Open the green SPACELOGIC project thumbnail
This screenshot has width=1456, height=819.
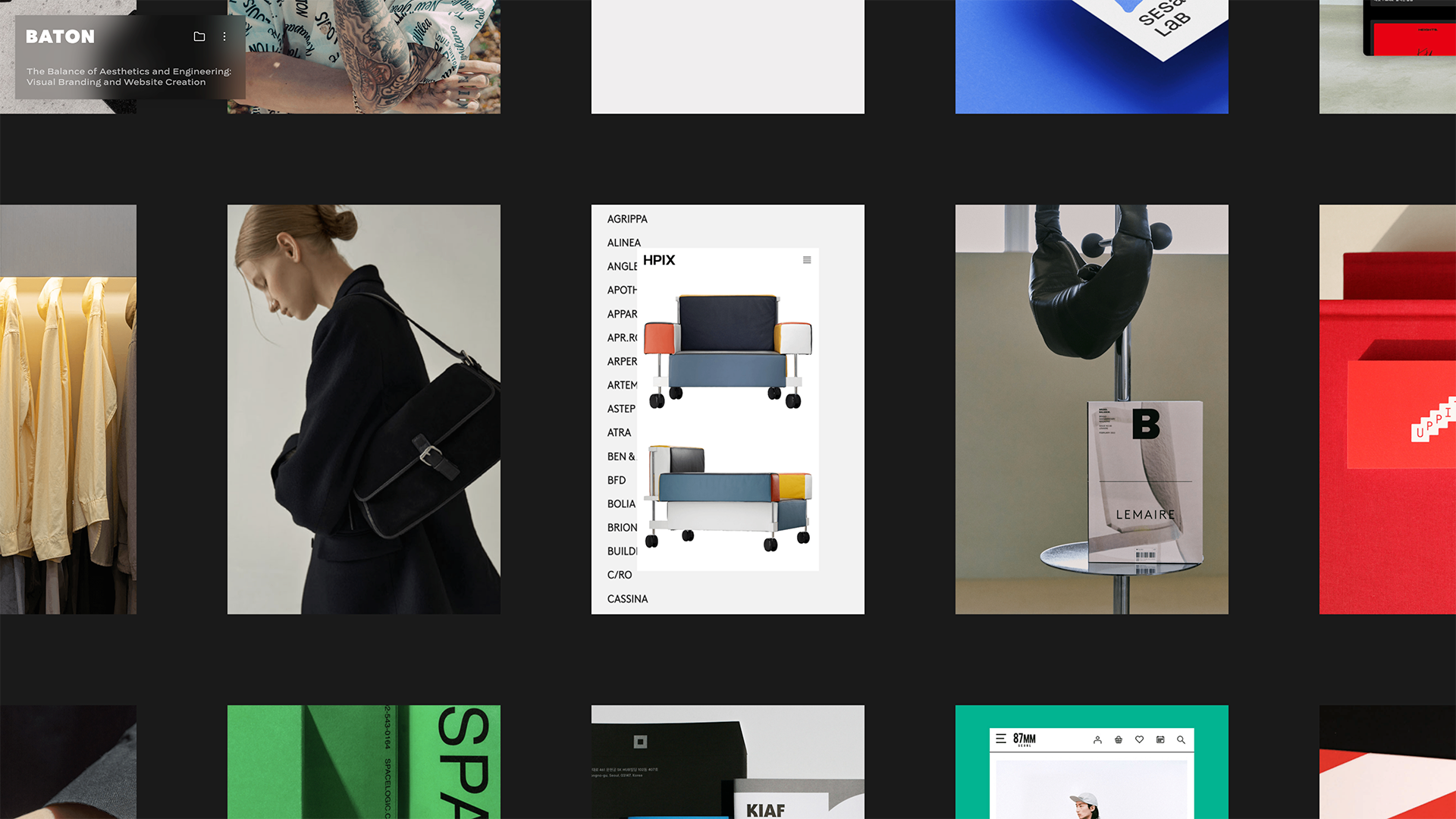364,762
